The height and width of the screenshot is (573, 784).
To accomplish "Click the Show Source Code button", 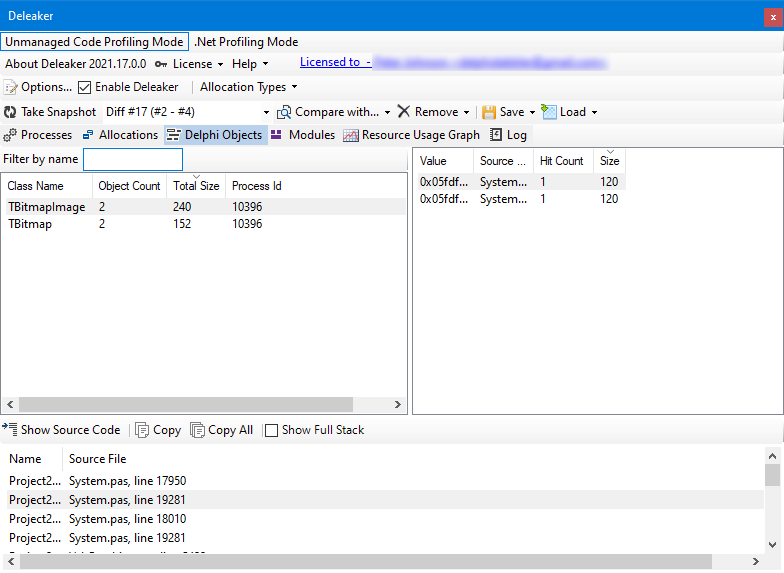I will (x=62, y=430).
